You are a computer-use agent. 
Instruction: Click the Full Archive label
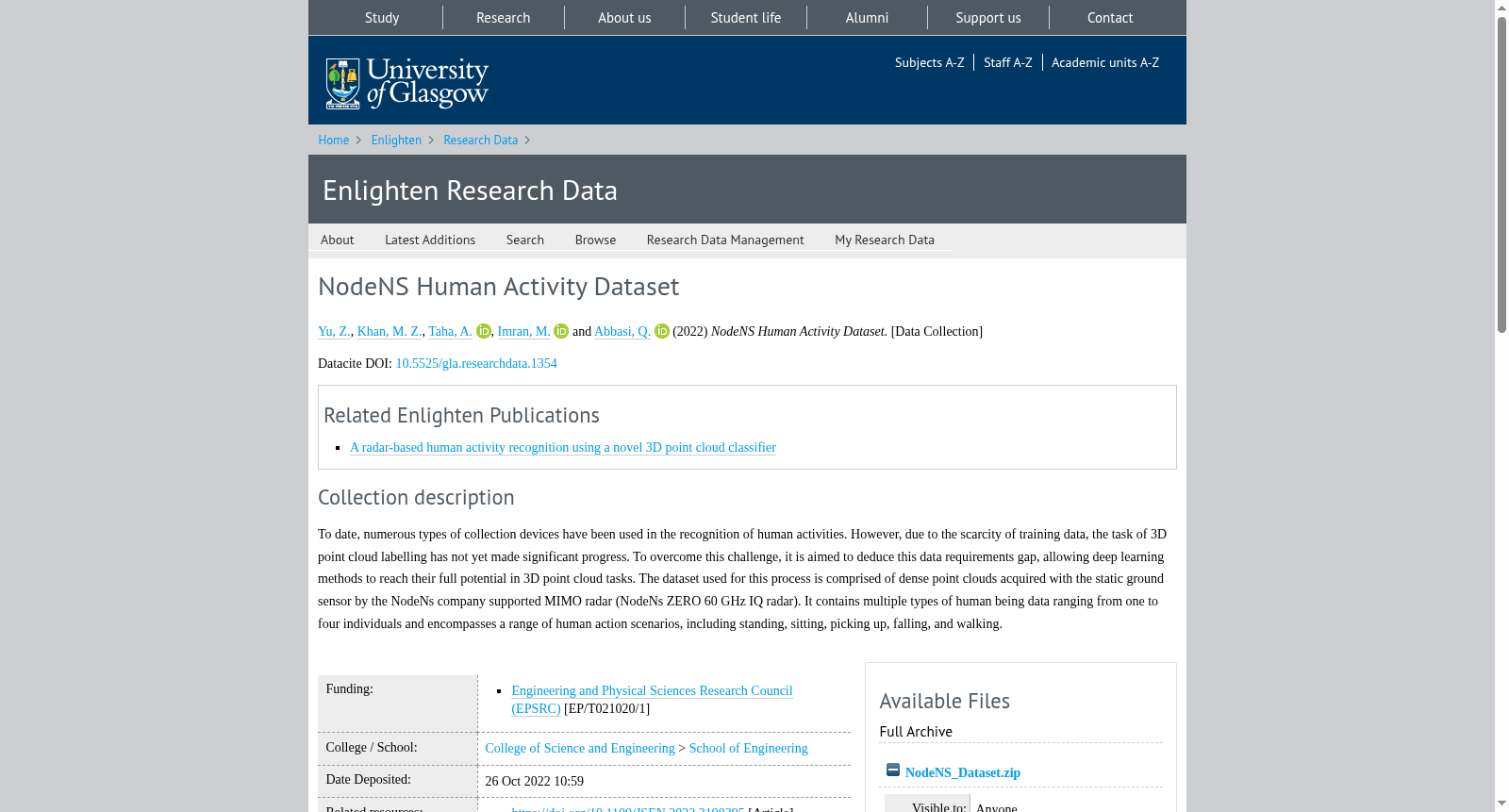916,732
